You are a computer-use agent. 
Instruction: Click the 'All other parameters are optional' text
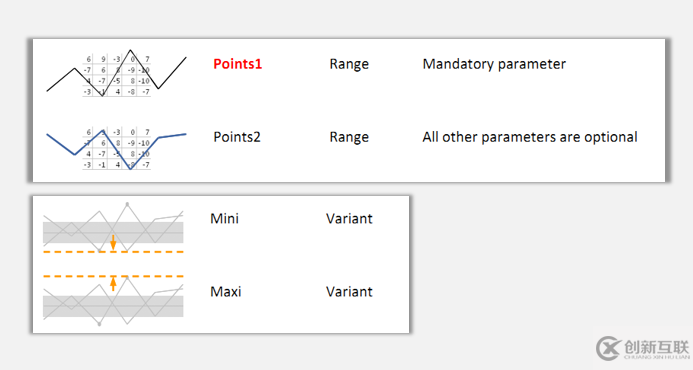529,137
